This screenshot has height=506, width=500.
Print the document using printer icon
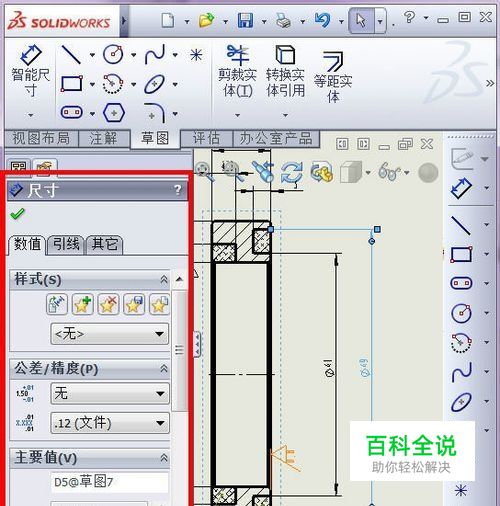tap(284, 21)
